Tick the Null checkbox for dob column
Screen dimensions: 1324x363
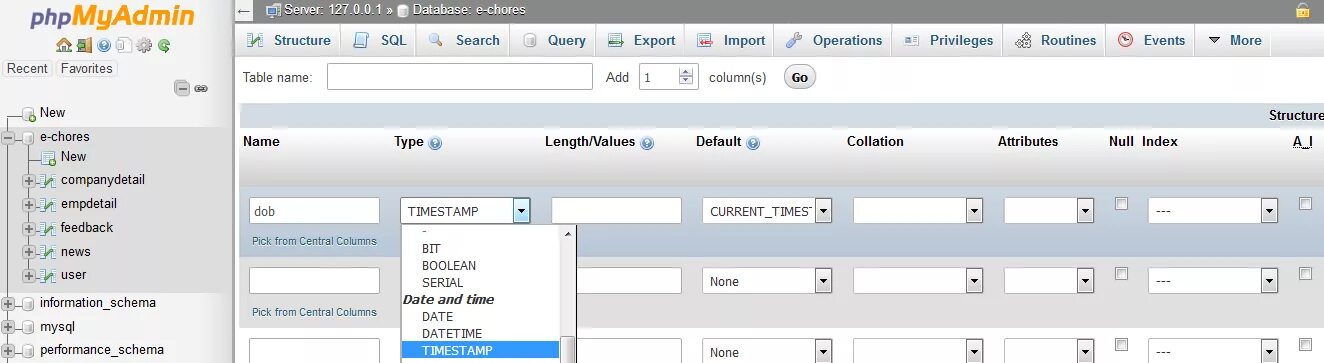1121,204
